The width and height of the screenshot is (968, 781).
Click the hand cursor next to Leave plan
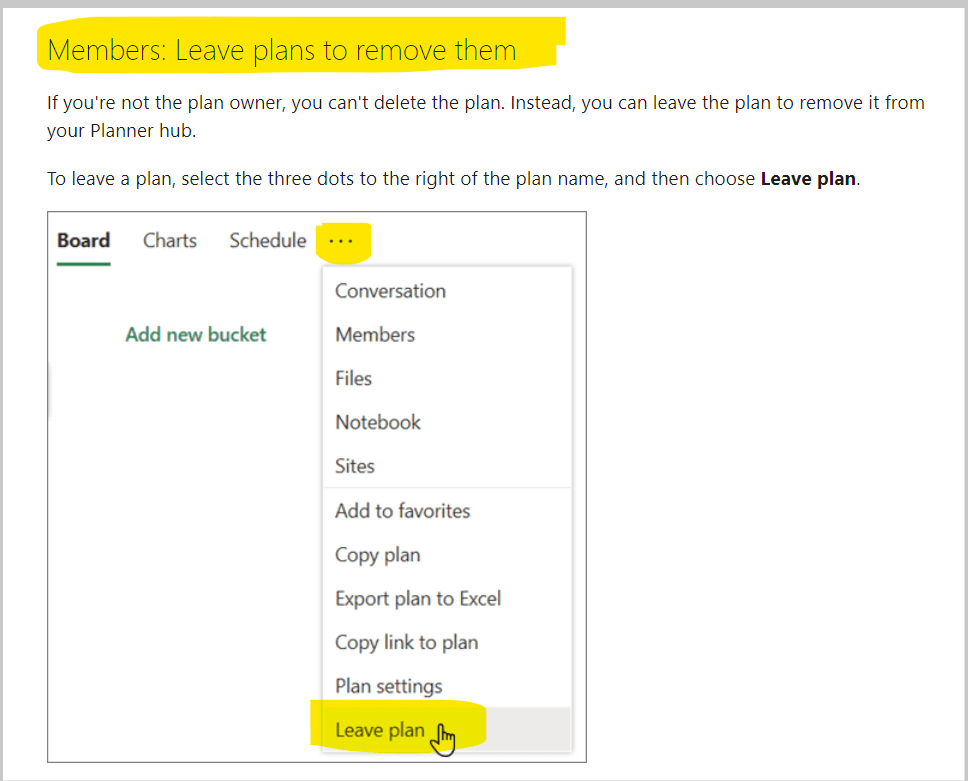(x=442, y=738)
